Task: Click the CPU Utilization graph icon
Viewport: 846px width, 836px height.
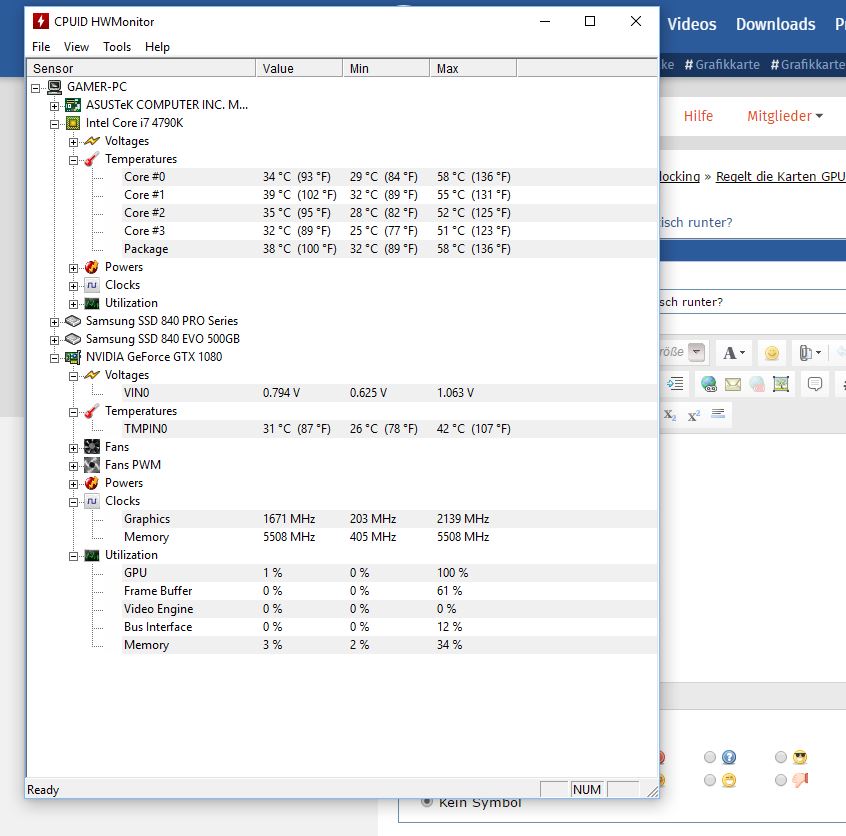Action: (92, 303)
